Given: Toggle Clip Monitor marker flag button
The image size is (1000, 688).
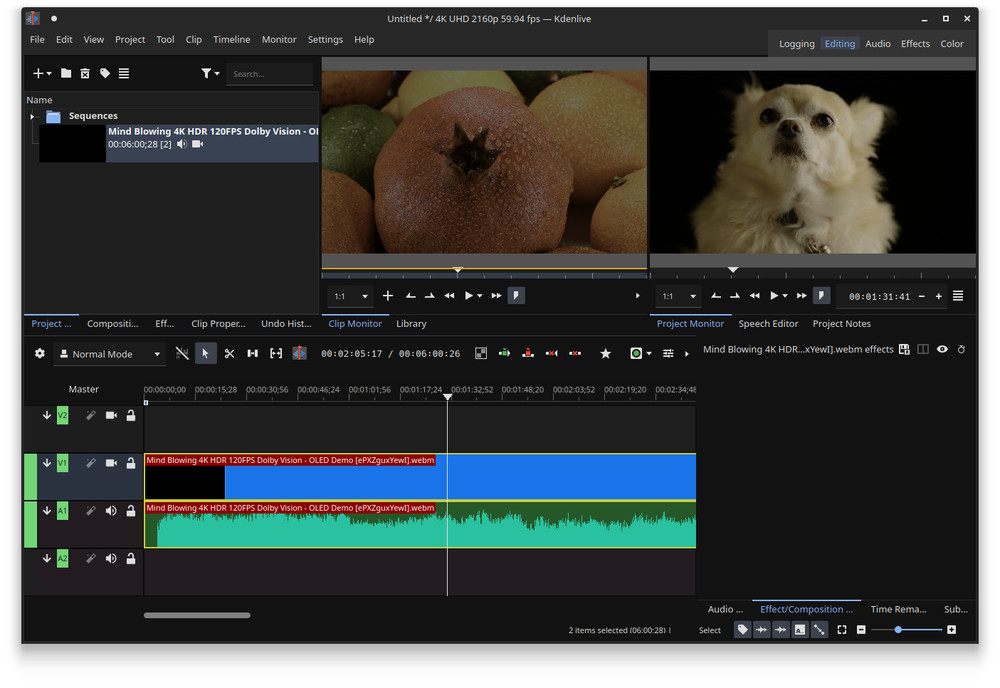Looking at the screenshot, I should (x=516, y=296).
